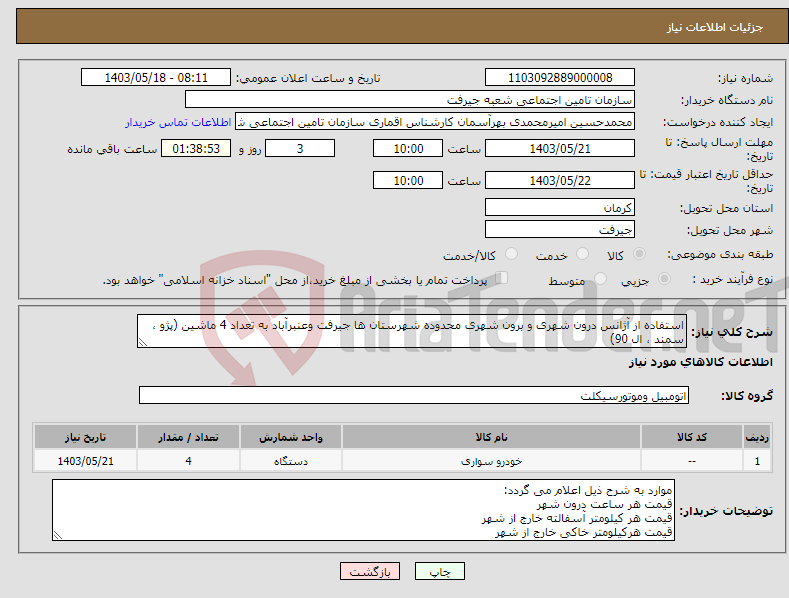The image size is (789, 598).
Task: Click the announcement date field 1403/05/18 - 08:11
Action: 155,78
